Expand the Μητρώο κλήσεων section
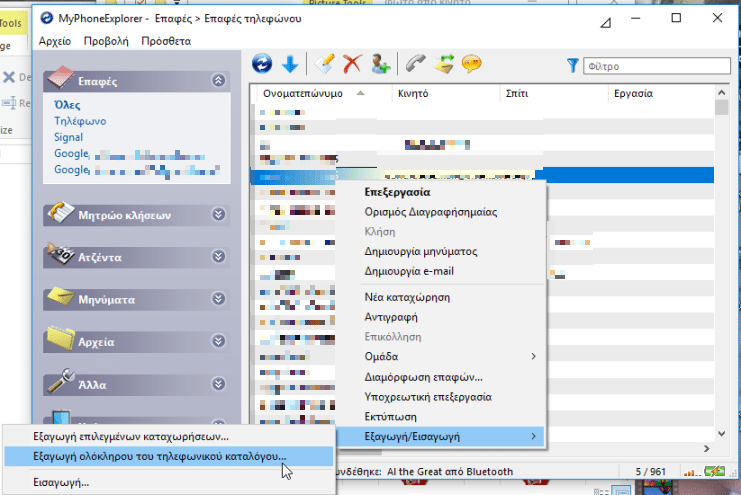 218,215
